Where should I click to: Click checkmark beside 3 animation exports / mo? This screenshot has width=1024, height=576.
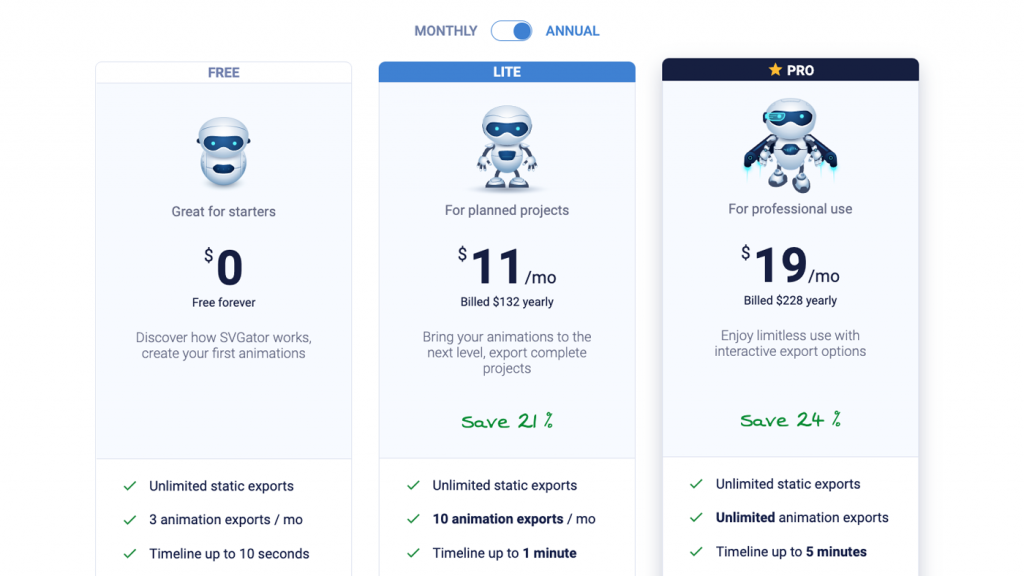point(130,520)
